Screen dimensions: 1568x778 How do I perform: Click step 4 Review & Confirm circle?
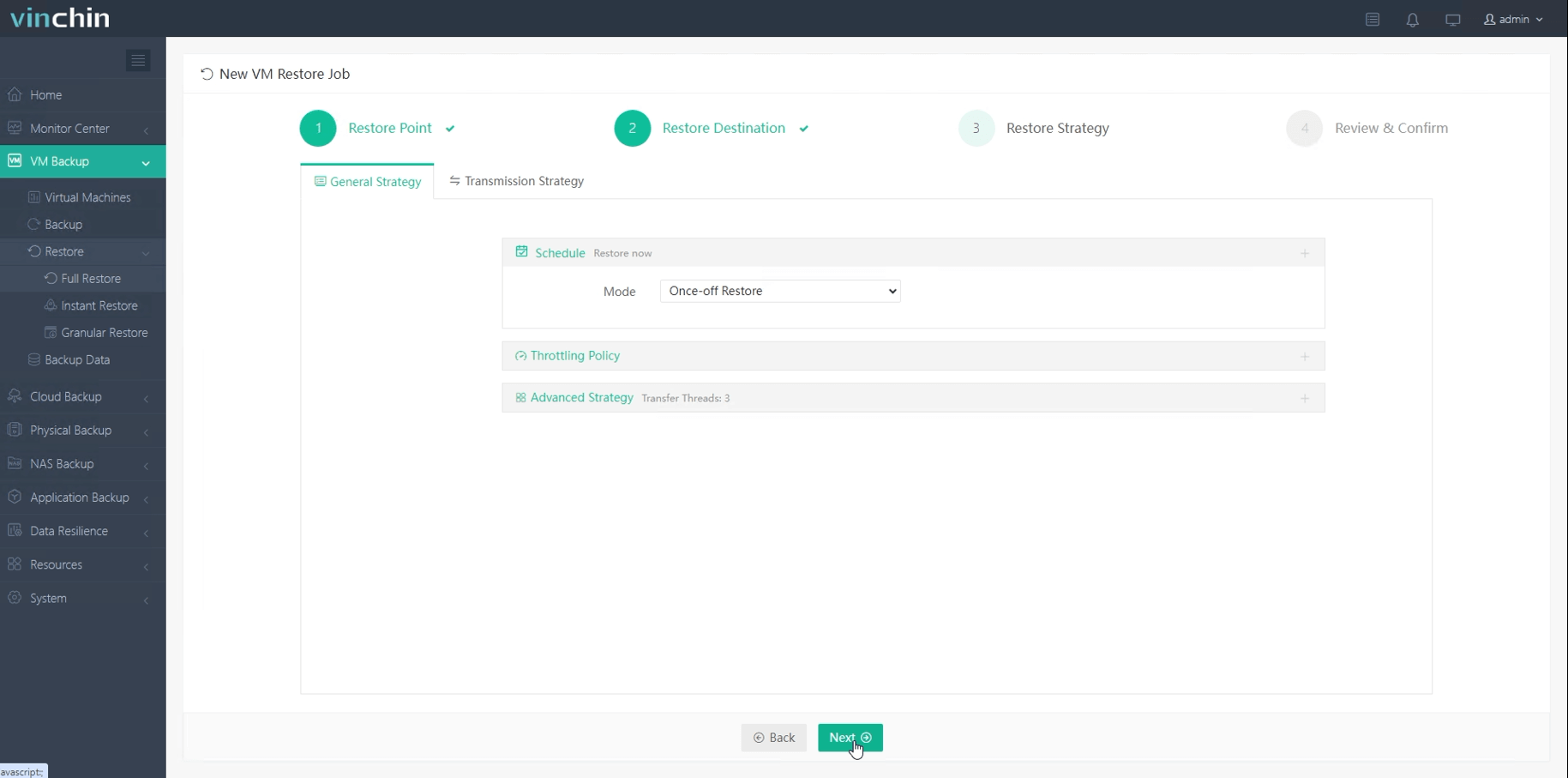click(x=1305, y=128)
